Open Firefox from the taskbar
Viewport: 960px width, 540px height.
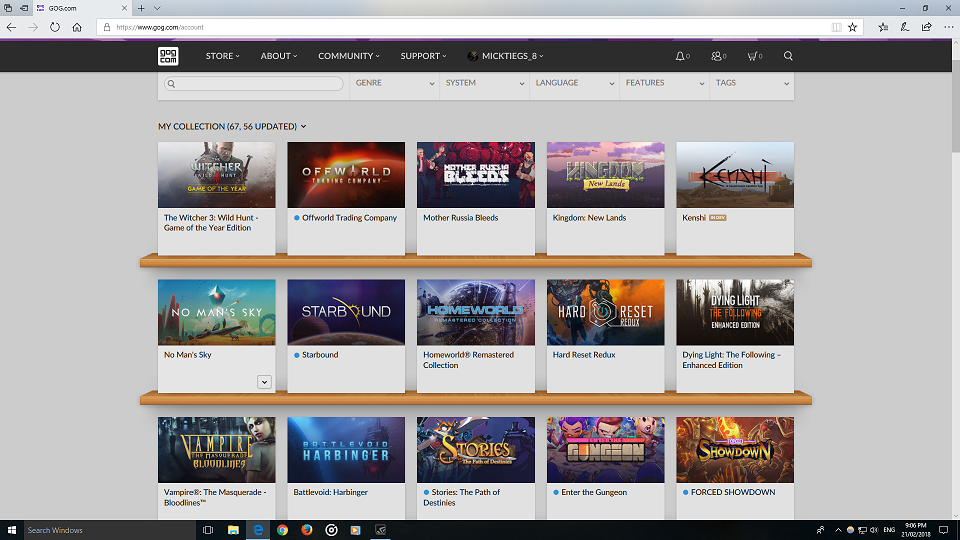307,530
